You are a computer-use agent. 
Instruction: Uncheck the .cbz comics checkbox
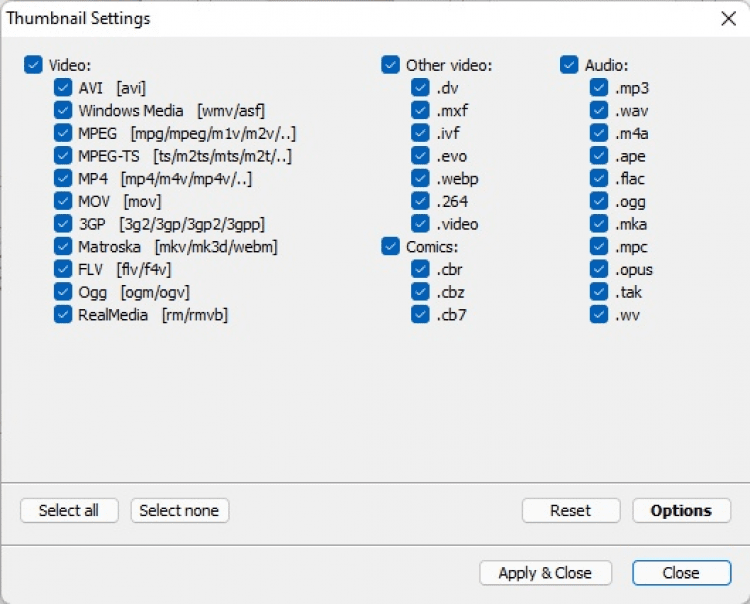click(420, 292)
